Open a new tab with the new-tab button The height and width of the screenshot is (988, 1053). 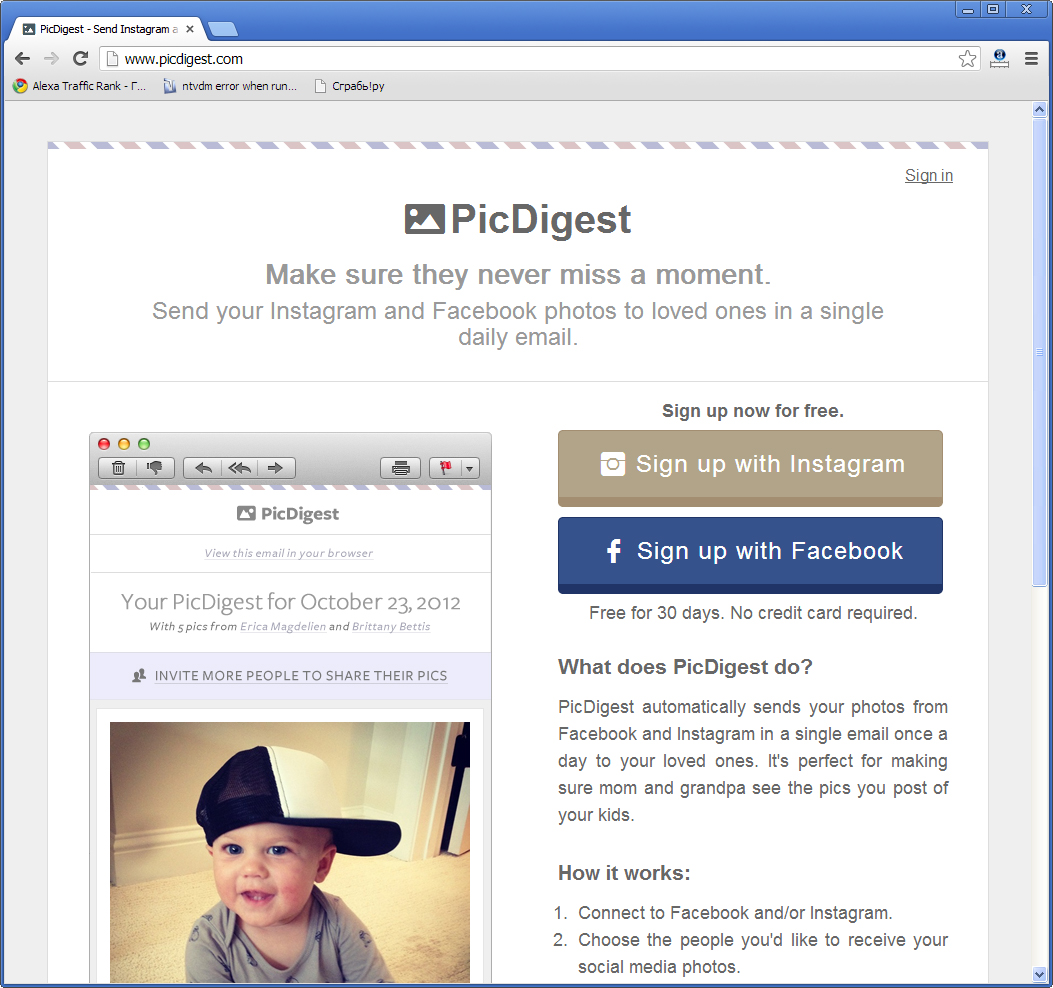pos(222,29)
